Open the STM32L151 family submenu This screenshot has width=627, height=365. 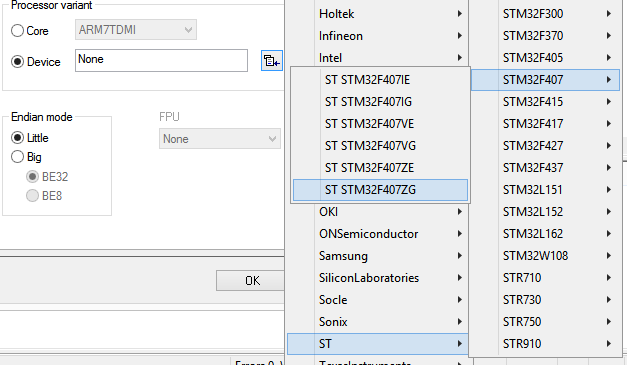click(545, 190)
